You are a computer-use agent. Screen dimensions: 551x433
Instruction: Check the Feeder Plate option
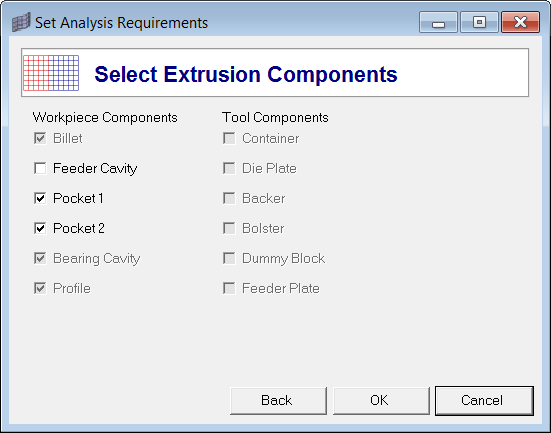(229, 288)
